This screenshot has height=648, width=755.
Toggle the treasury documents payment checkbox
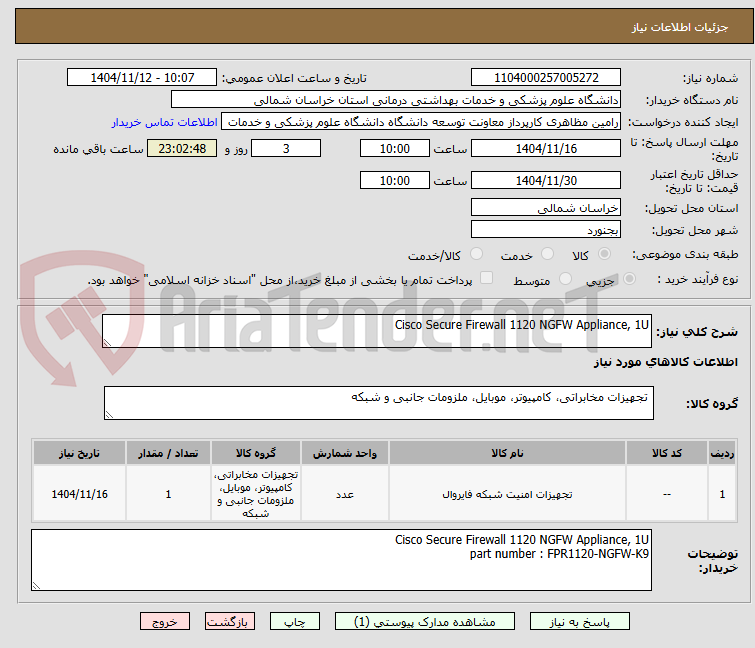pyautogui.click(x=487, y=278)
